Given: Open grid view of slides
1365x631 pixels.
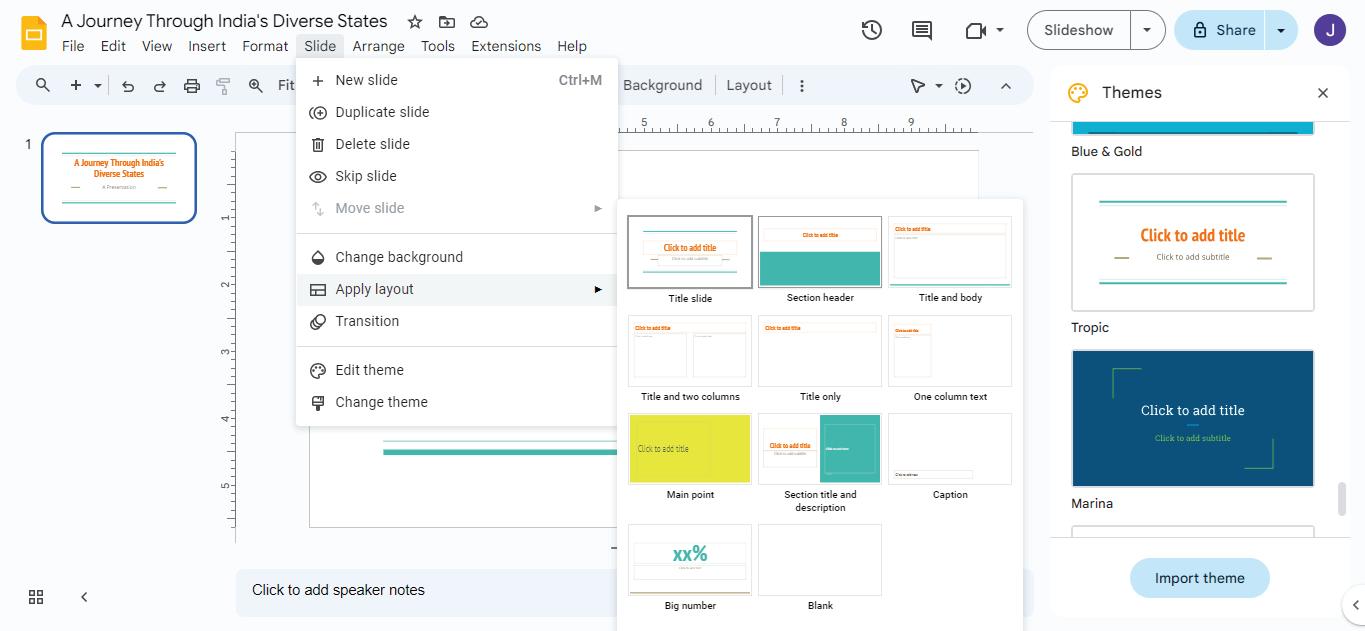Looking at the screenshot, I should tap(36, 597).
